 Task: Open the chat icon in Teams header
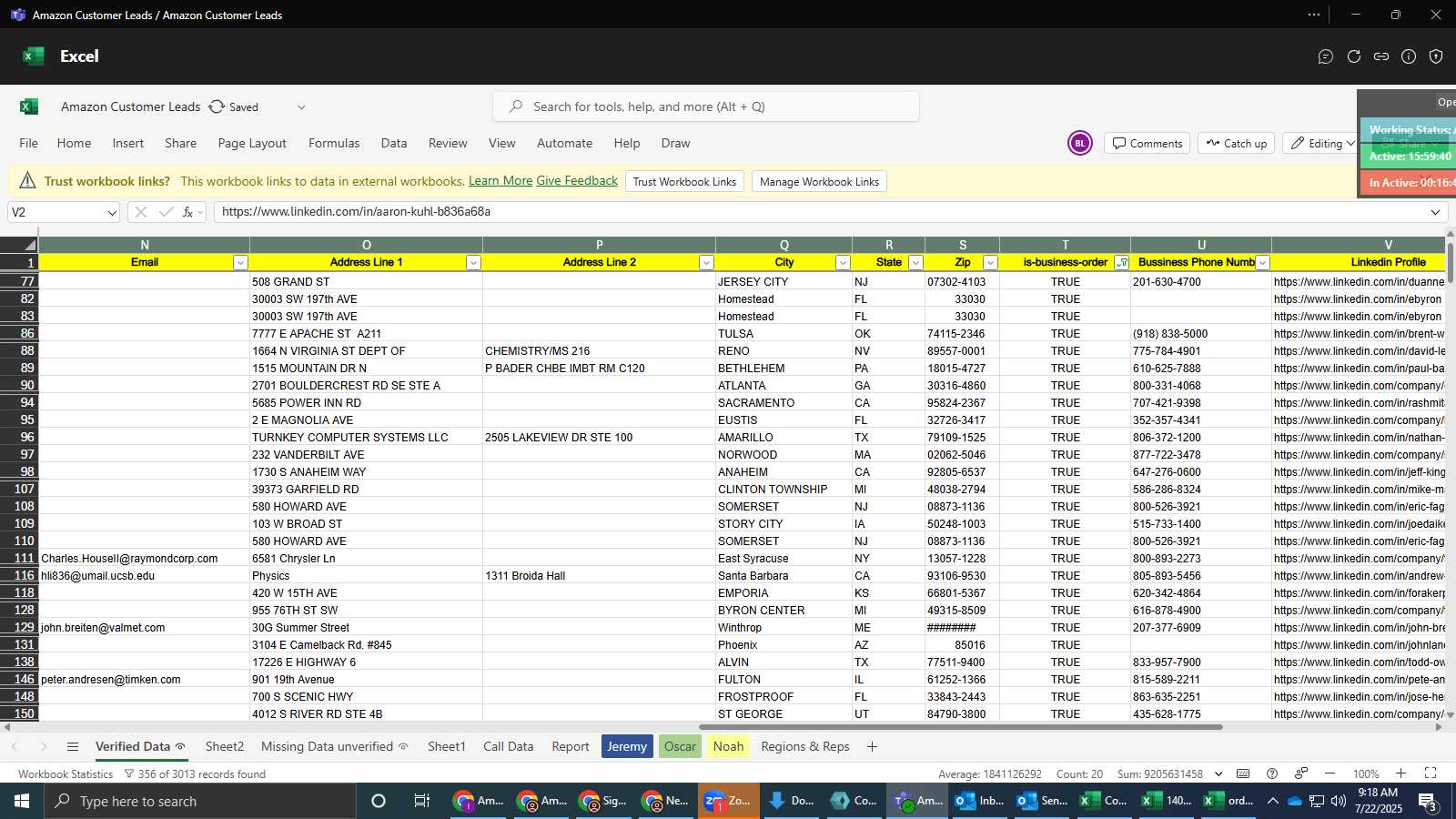pos(1326,56)
